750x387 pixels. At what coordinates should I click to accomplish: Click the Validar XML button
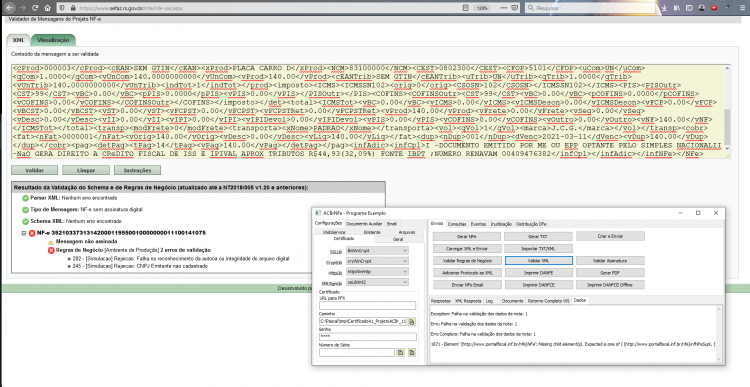(538, 261)
